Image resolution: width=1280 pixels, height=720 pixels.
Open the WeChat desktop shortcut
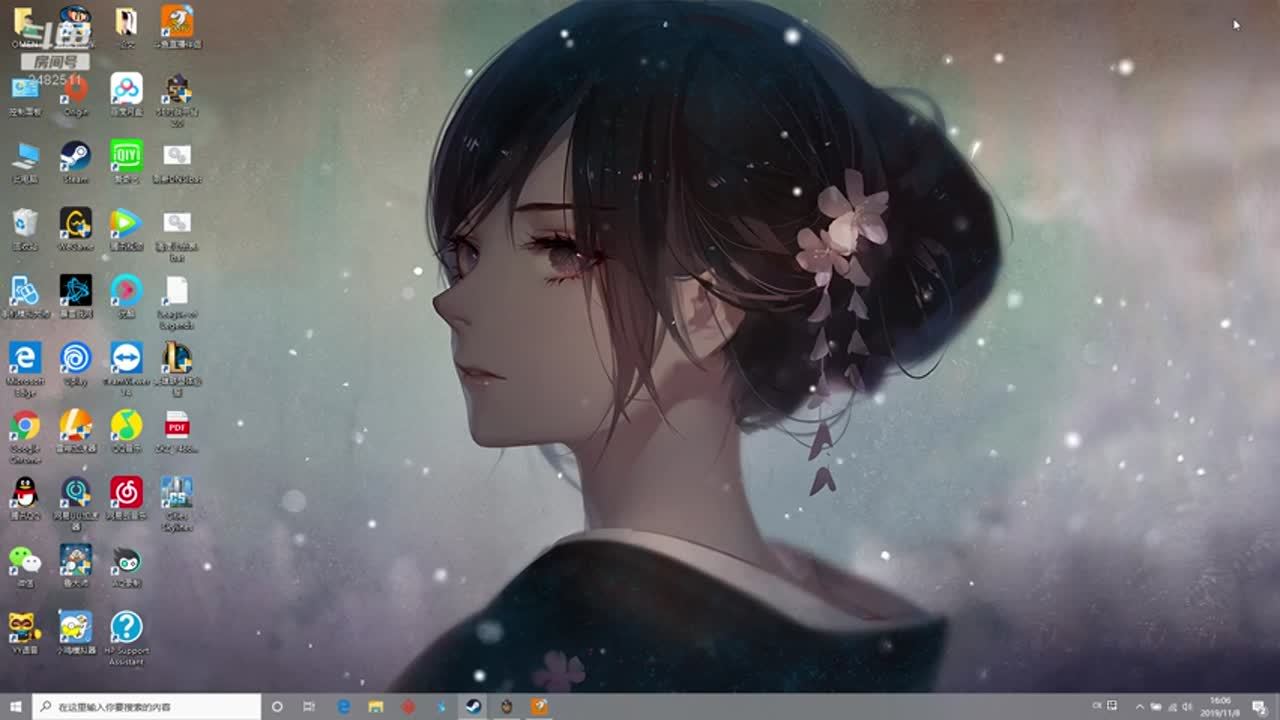pyautogui.click(x=25, y=563)
